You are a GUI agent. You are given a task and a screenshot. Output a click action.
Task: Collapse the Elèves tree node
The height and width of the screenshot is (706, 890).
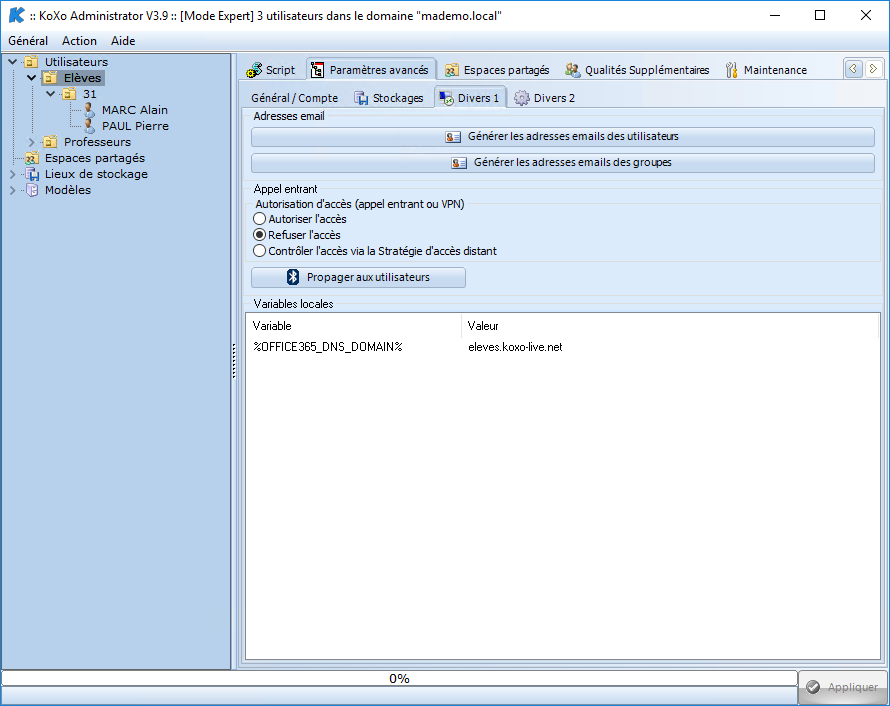tap(31, 78)
